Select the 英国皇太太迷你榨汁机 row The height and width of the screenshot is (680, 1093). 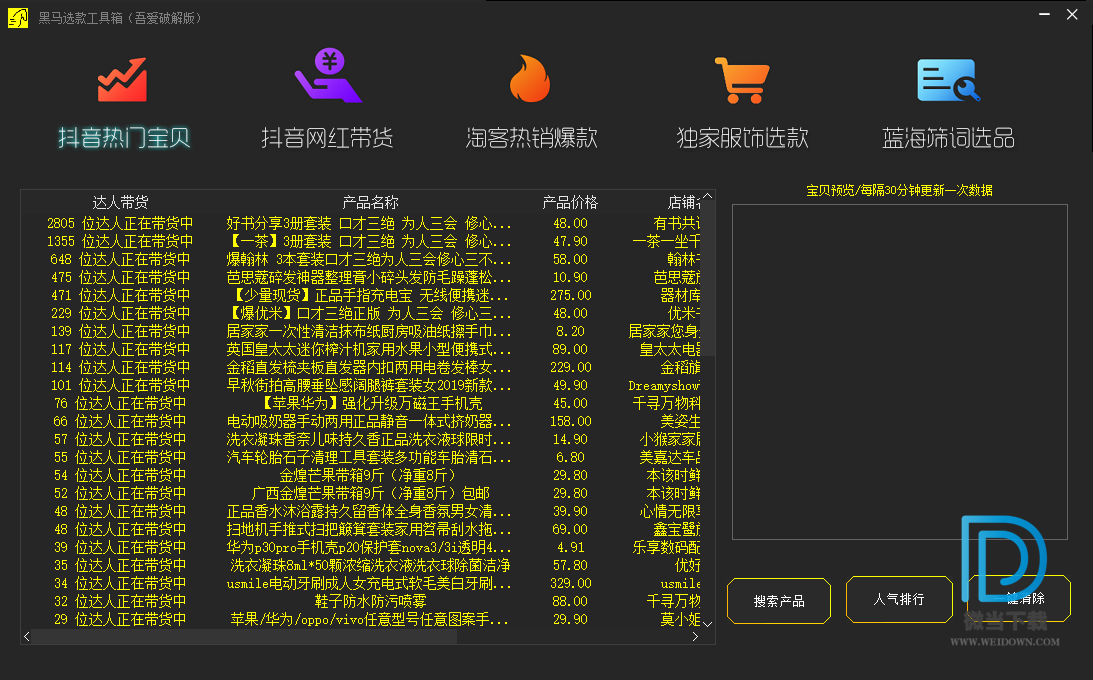pos(360,350)
